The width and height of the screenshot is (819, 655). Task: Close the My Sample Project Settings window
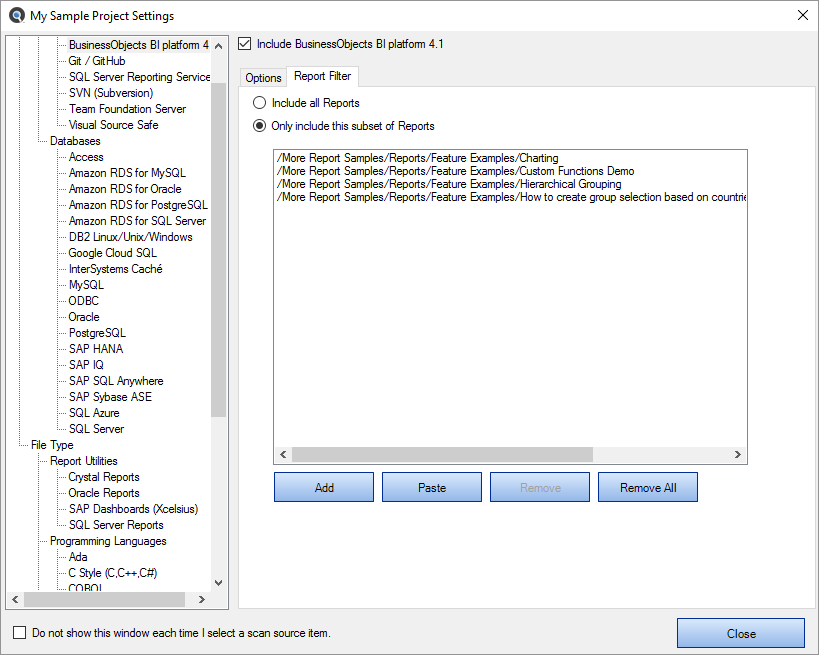point(803,15)
